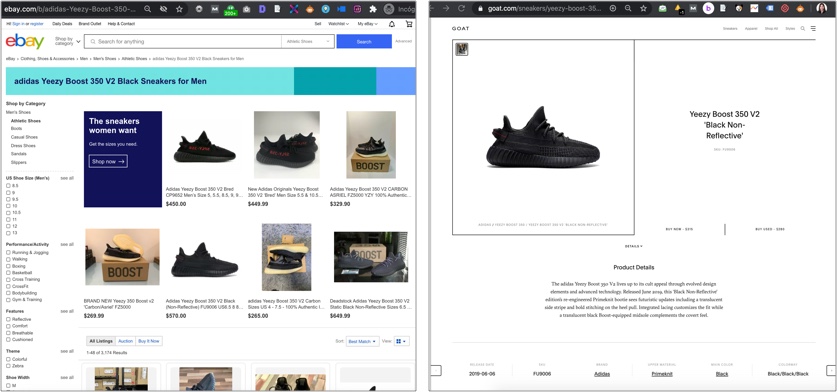Click the blue eBay Search button

(364, 42)
